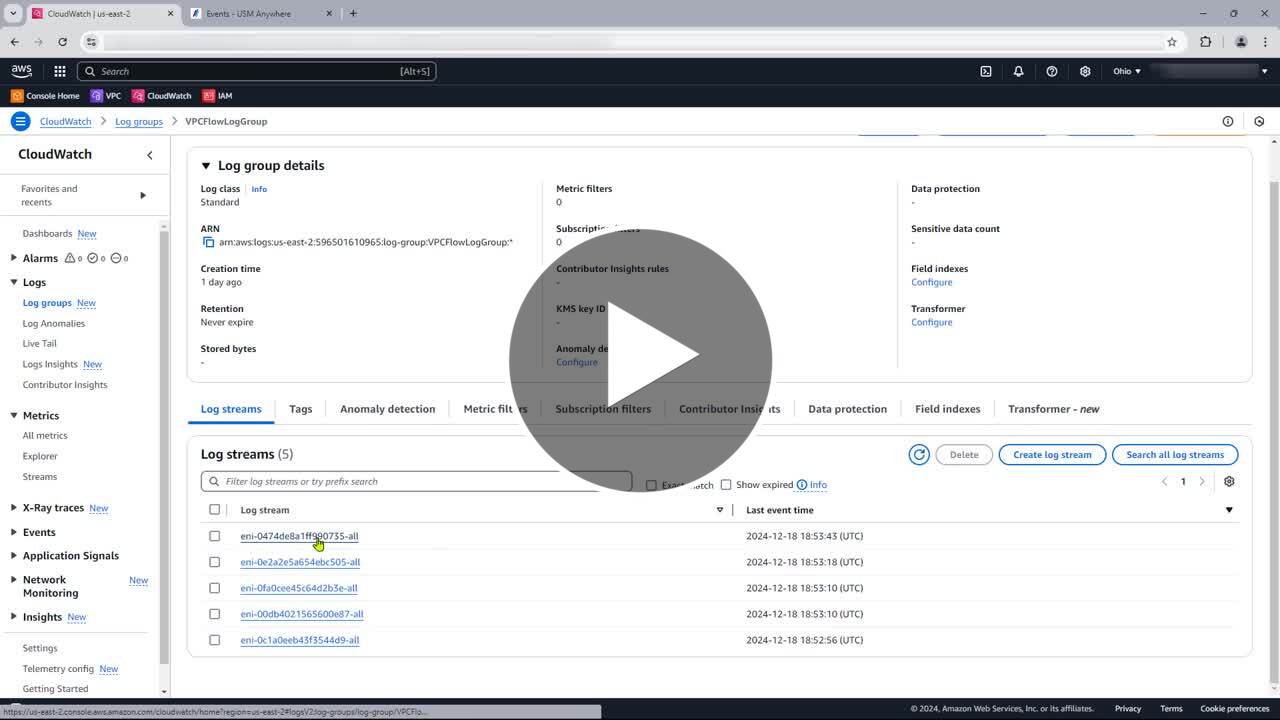Switch to the Metric filters tab
The height and width of the screenshot is (720, 1280).
point(494,409)
